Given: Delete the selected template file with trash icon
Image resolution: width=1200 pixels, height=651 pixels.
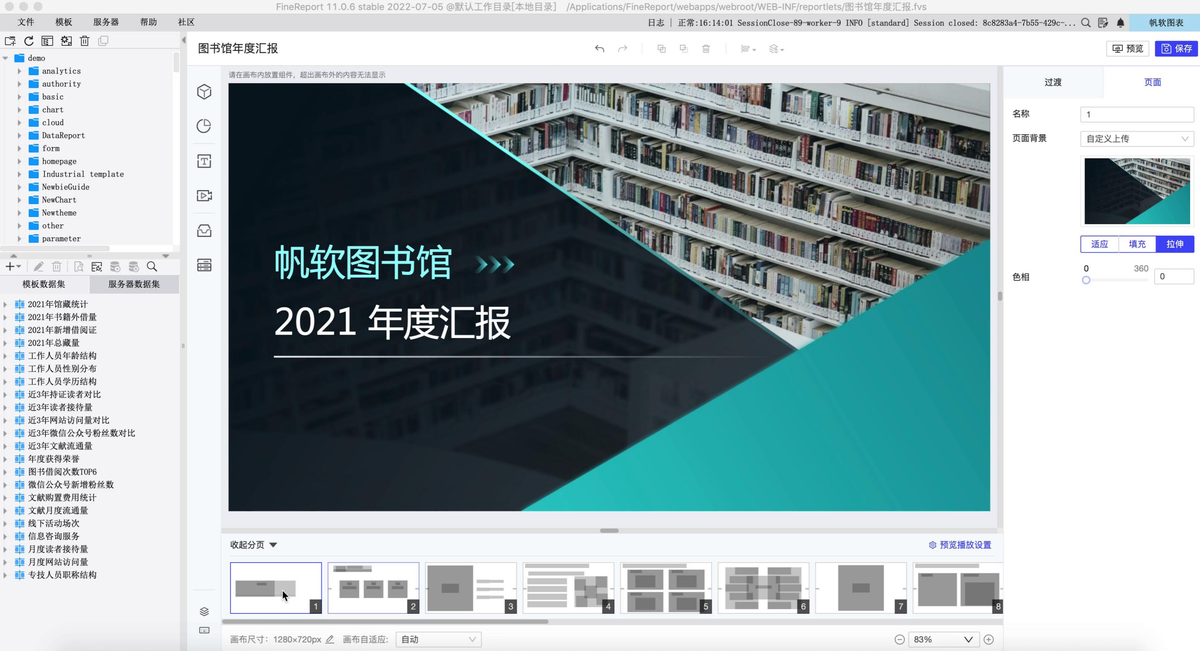Looking at the screenshot, I should [85, 41].
